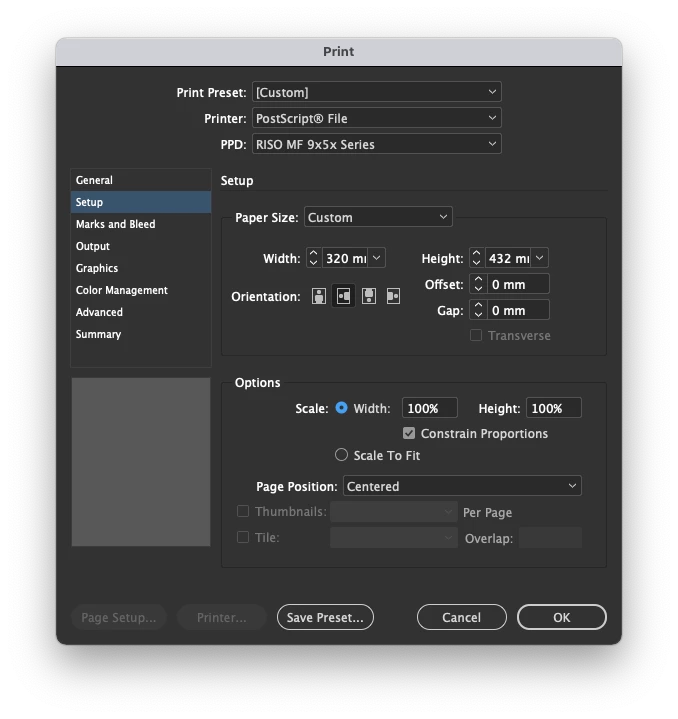The image size is (678, 719).
Task: Open the Print Preset dropdown
Action: (376, 92)
